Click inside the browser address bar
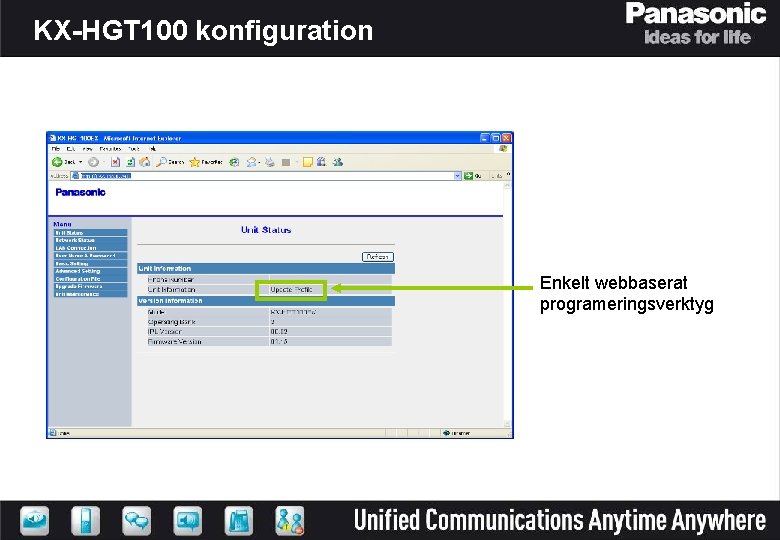The width and height of the screenshot is (780, 540). [264, 176]
